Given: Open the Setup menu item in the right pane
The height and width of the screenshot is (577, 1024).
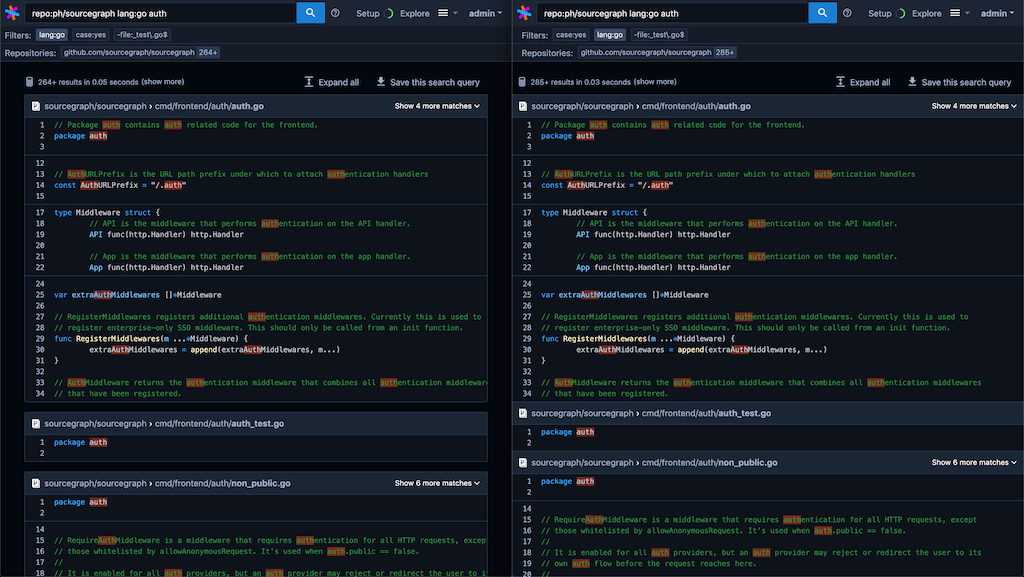Looking at the screenshot, I should [x=880, y=13].
